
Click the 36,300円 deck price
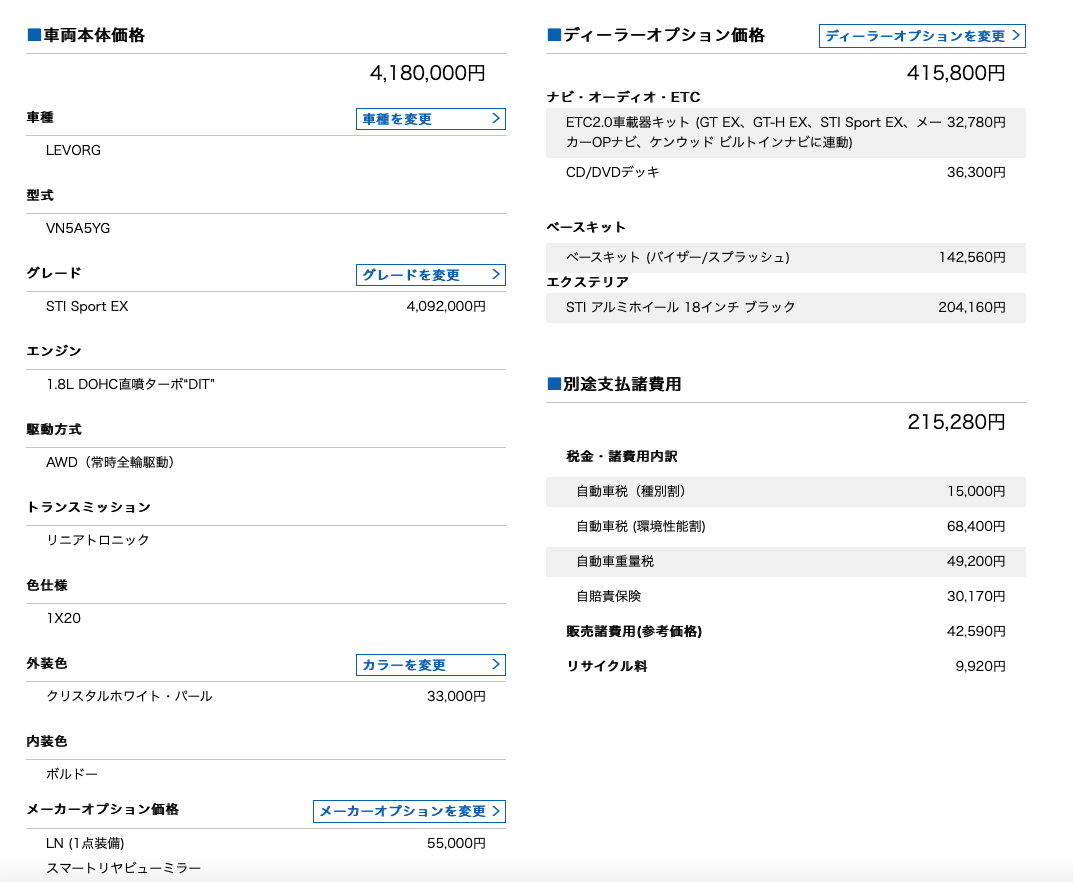[x=977, y=172]
